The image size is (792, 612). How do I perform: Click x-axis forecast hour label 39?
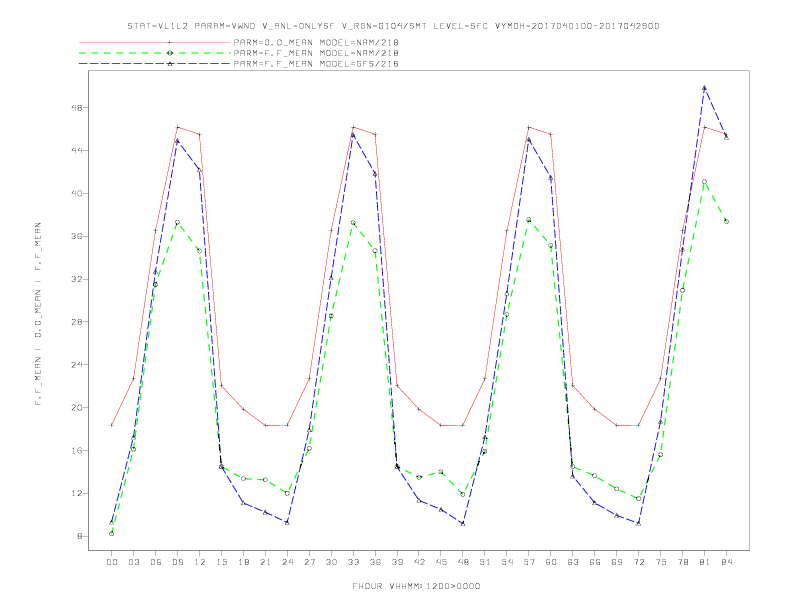pyautogui.click(x=397, y=562)
